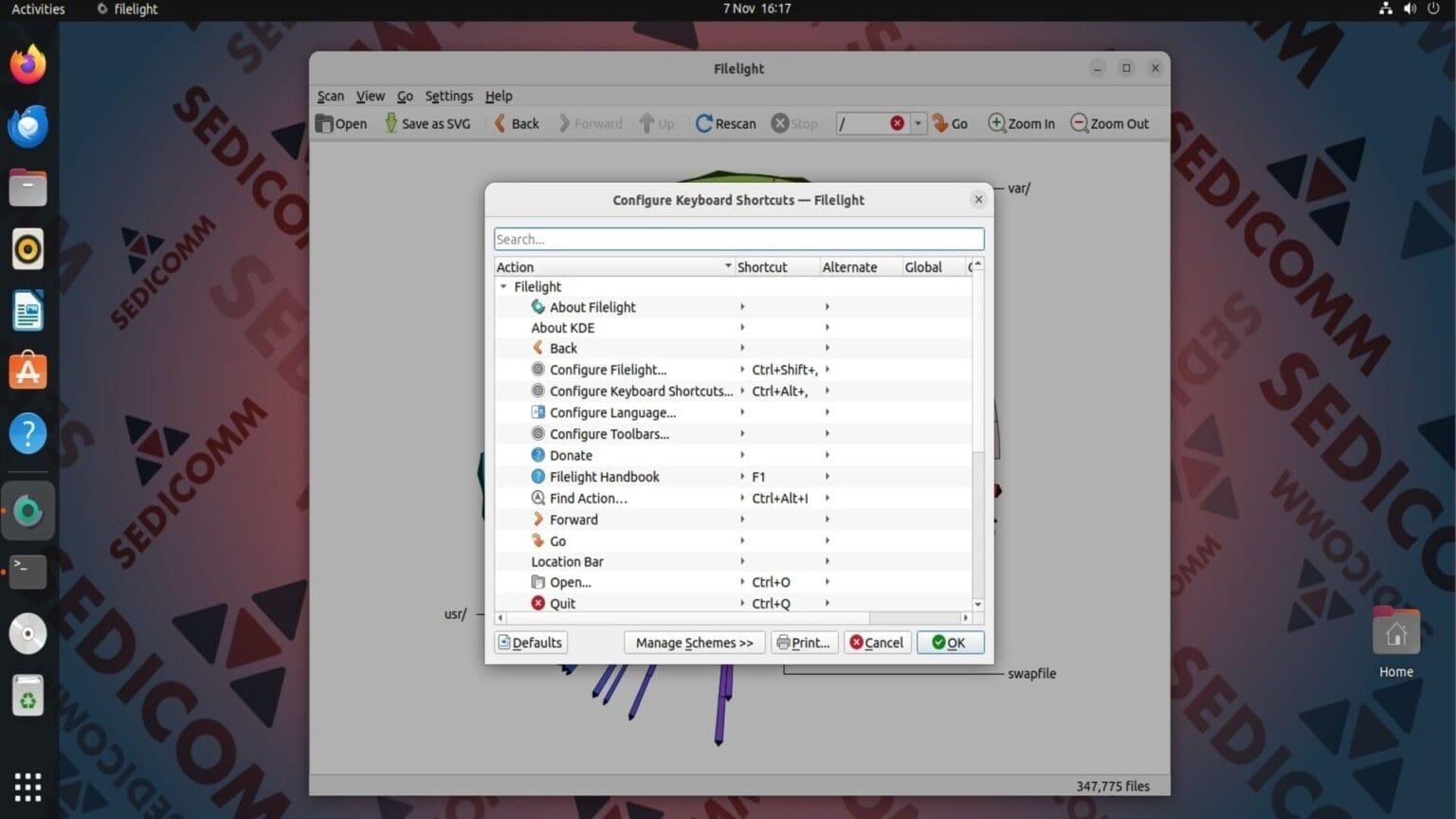
Task: Select the Configure Language... action row
Action: coord(733,412)
